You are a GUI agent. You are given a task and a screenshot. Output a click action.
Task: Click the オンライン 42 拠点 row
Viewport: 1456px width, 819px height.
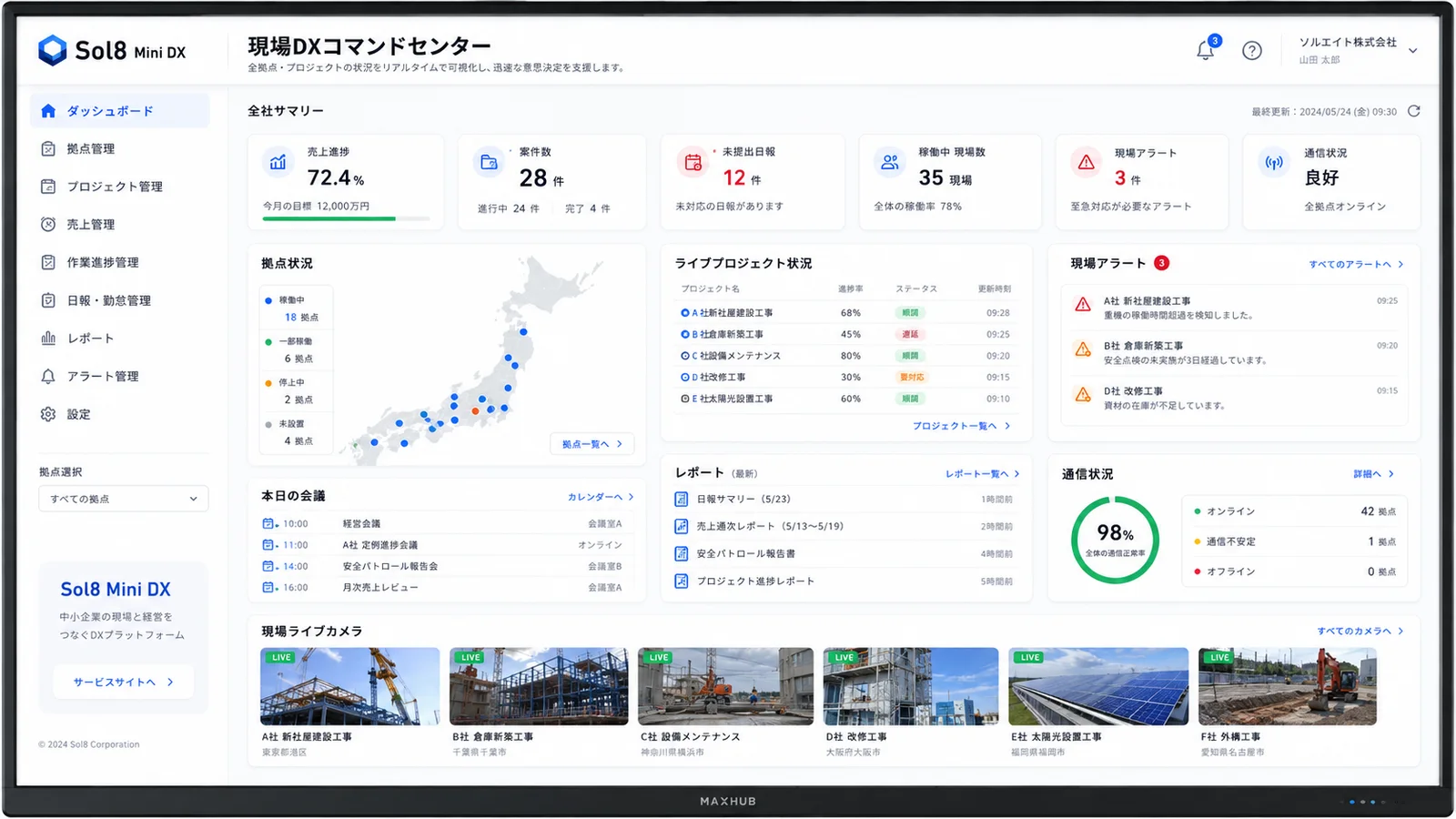click(1295, 511)
